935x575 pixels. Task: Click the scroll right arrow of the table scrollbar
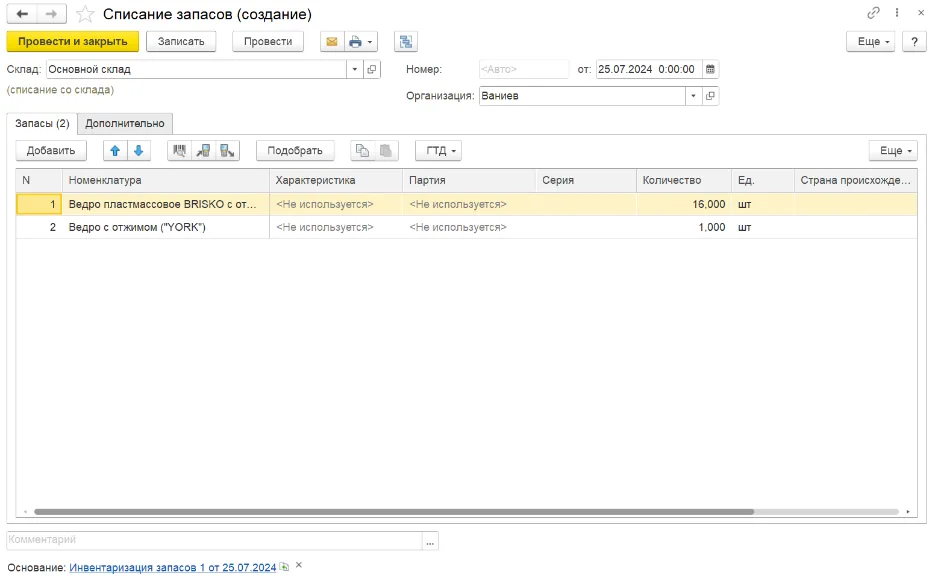click(908, 512)
